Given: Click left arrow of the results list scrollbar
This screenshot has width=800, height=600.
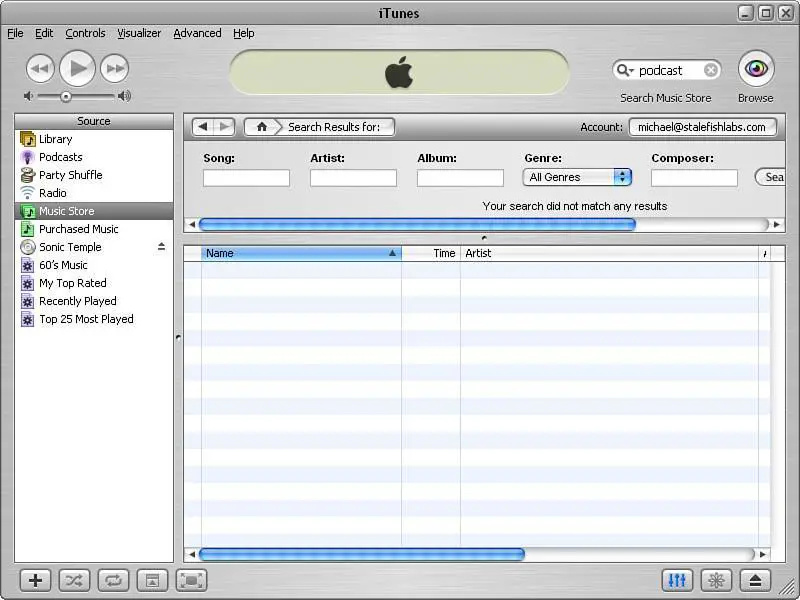Looking at the screenshot, I should (x=192, y=554).
